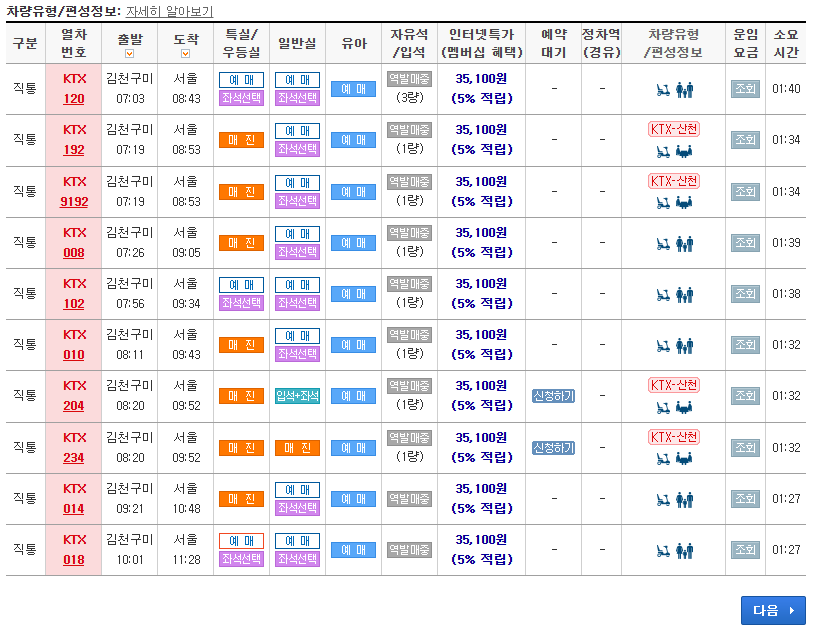823x644 pixels.
Task: Click wheelchair icon in KTX 234 row
Action: point(663,459)
